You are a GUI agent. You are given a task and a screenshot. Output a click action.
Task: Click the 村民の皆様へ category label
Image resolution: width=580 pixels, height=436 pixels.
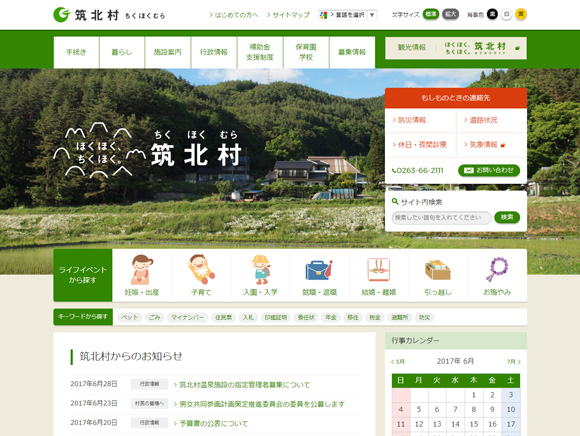(x=149, y=403)
